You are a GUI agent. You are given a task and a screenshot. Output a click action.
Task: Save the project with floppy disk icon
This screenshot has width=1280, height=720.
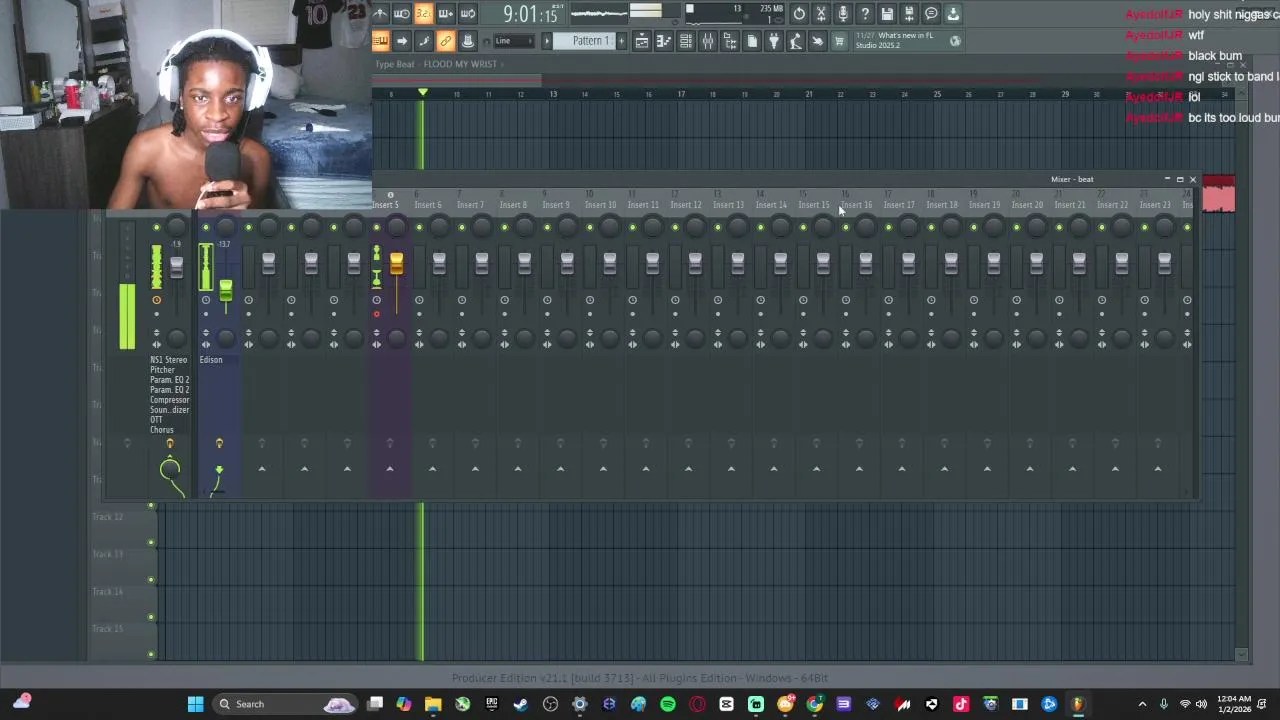click(x=887, y=14)
